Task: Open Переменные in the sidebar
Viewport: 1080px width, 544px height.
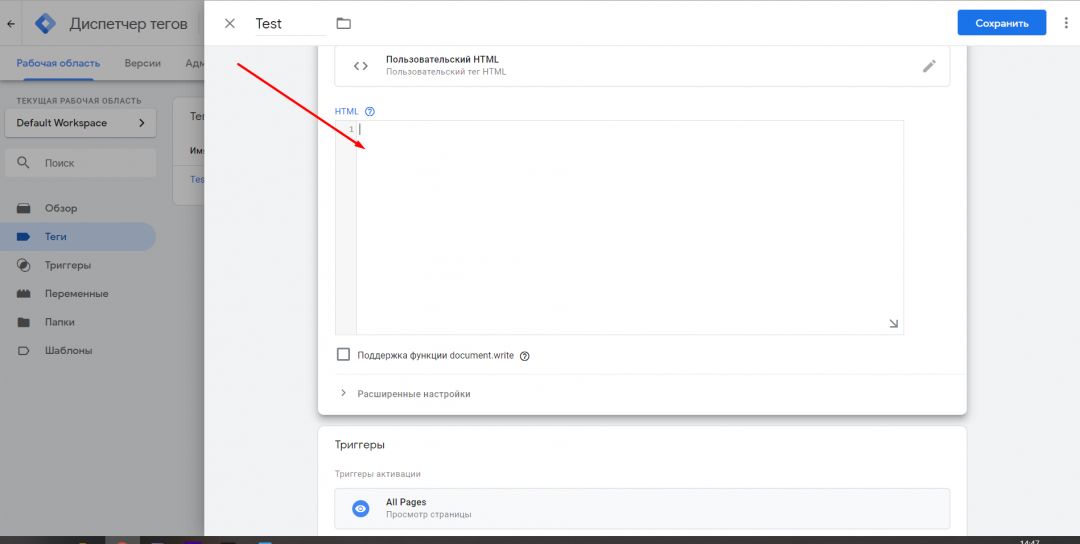Action: (78, 293)
